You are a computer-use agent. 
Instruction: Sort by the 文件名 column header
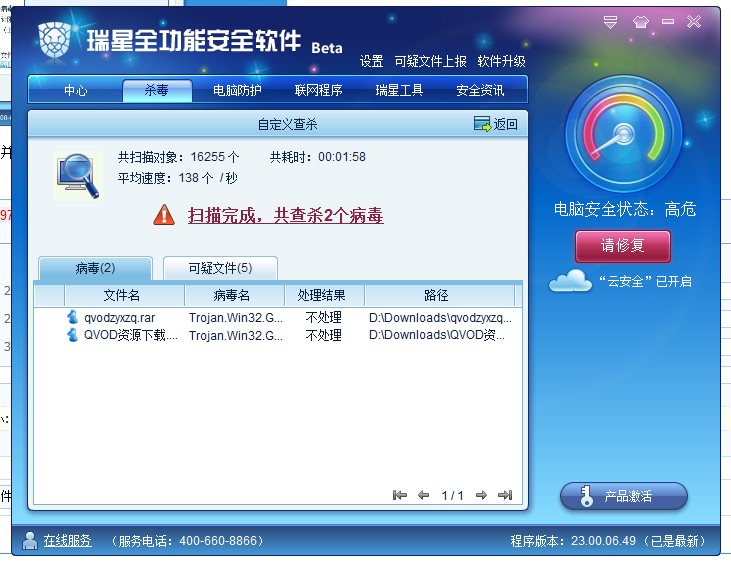(122, 295)
